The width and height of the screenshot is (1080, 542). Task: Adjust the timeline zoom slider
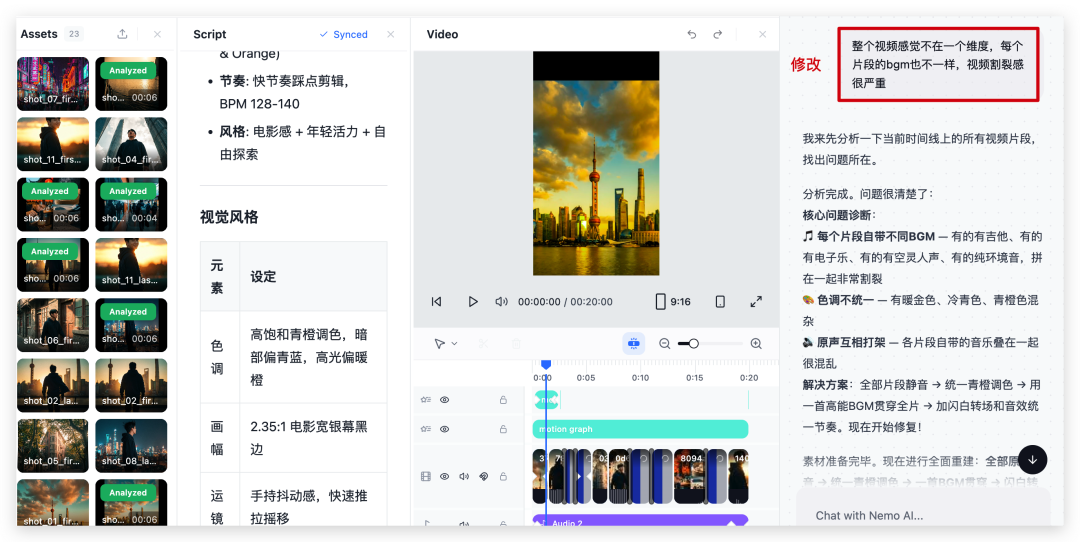(711, 343)
